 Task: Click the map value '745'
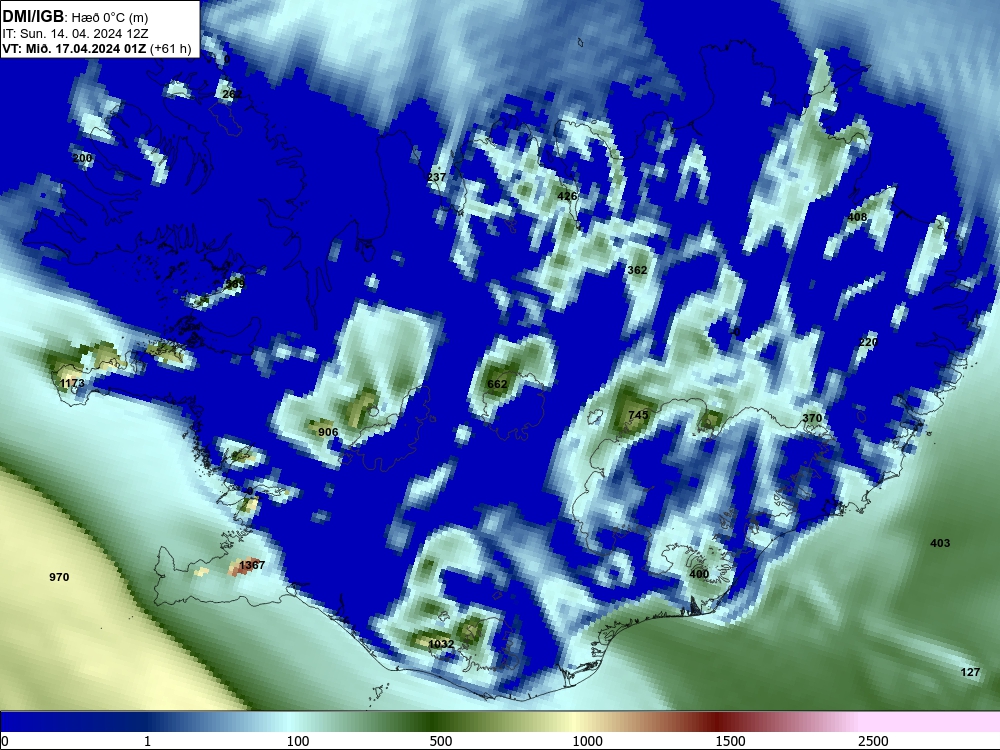tap(638, 415)
